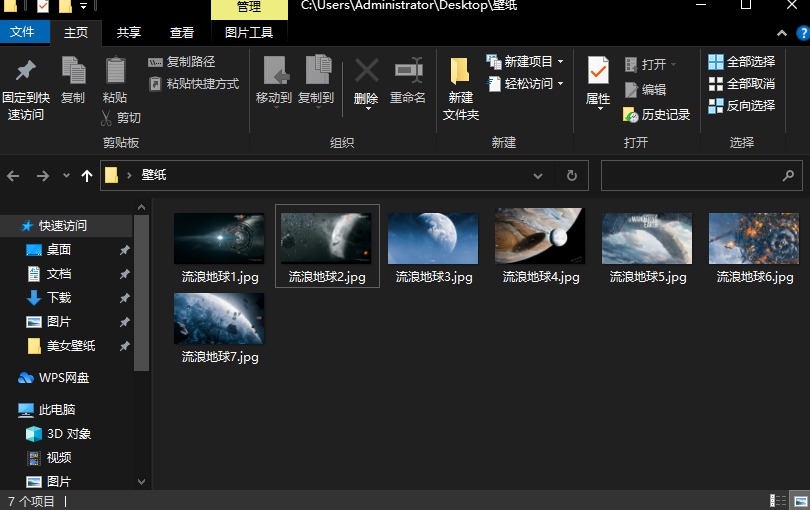This screenshot has height=510, width=810.
Task: Click Select all (全部选择)
Action: click(x=741, y=62)
